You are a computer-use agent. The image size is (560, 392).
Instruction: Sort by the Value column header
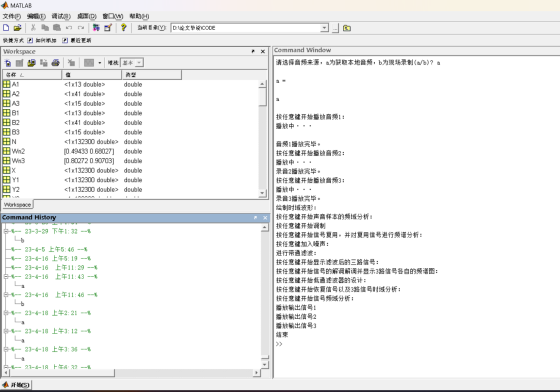(x=92, y=75)
